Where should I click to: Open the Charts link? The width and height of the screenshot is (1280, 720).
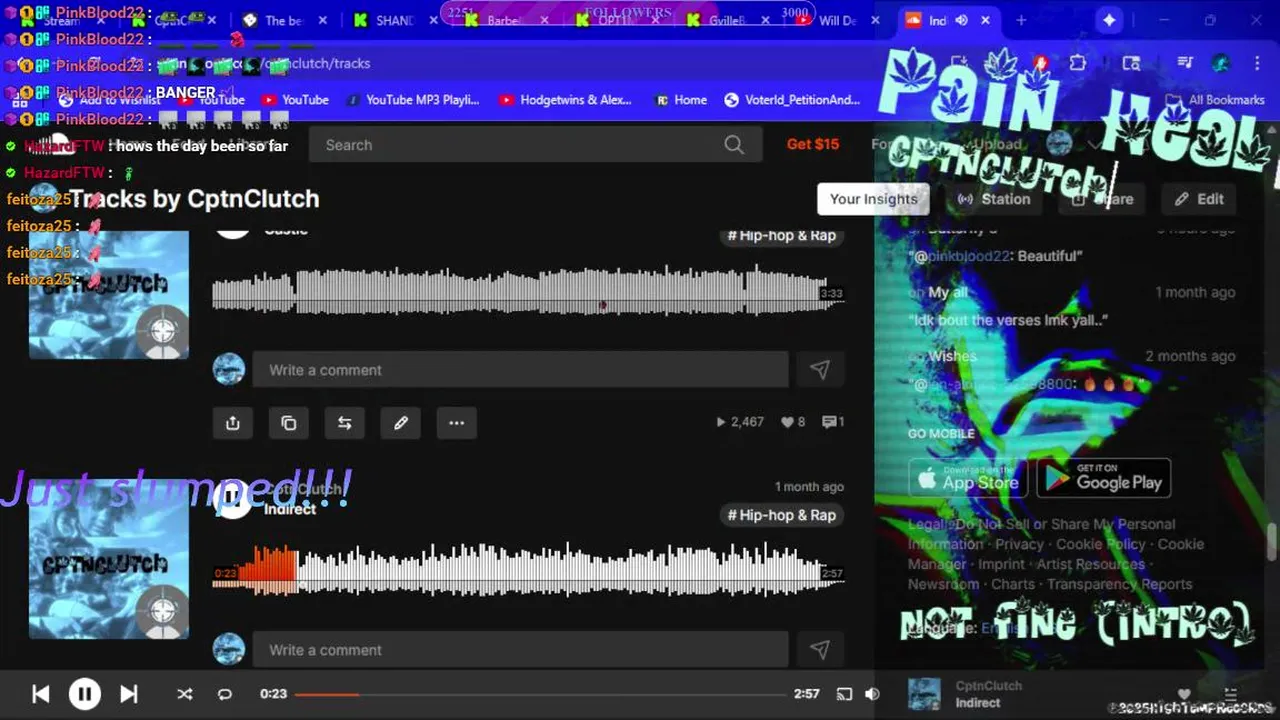tap(1013, 584)
